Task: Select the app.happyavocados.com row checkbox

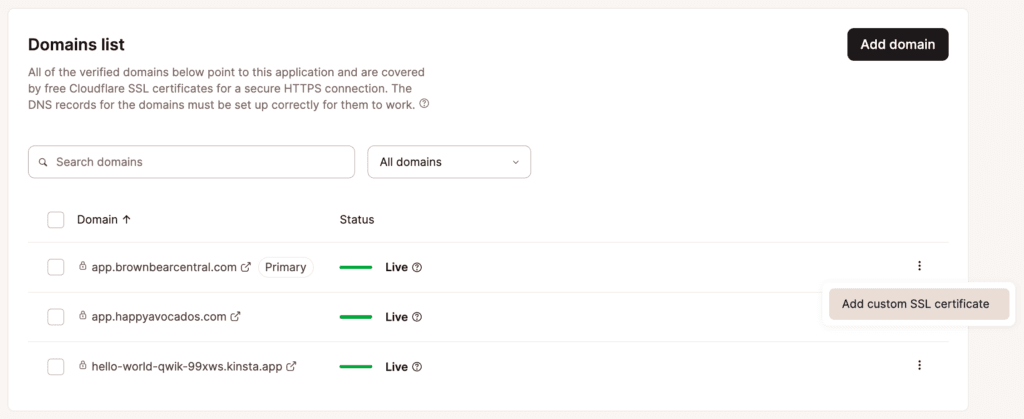Action: pyautogui.click(x=56, y=317)
